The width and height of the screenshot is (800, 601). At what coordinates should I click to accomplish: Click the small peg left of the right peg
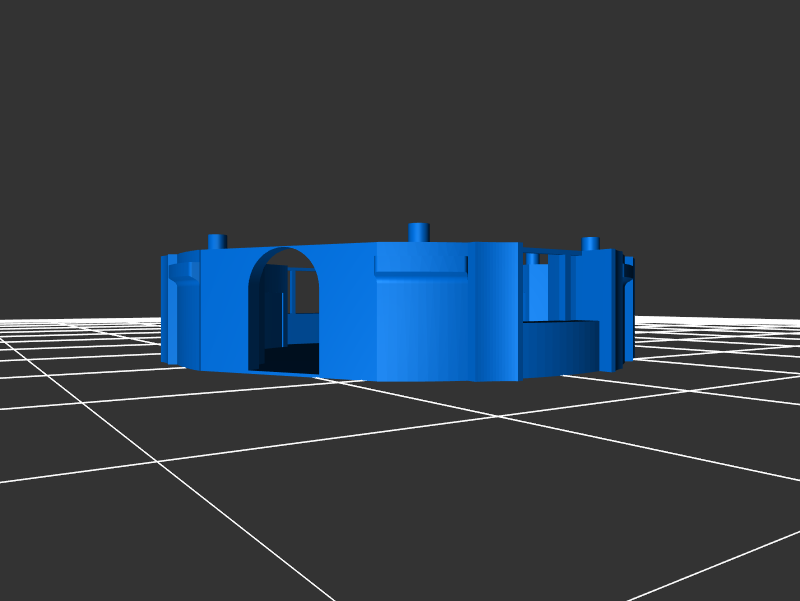point(532,258)
